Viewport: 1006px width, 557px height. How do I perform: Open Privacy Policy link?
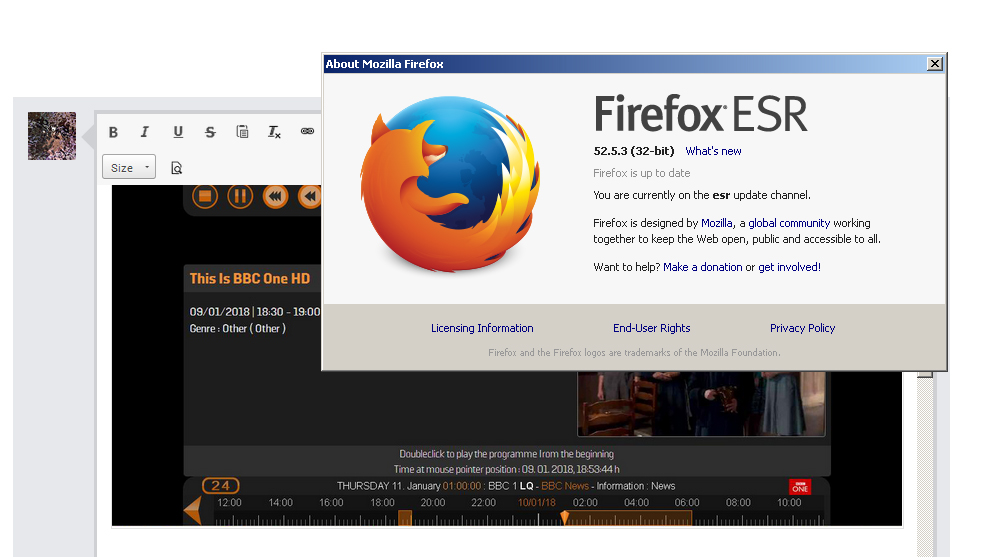pos(803,328)
